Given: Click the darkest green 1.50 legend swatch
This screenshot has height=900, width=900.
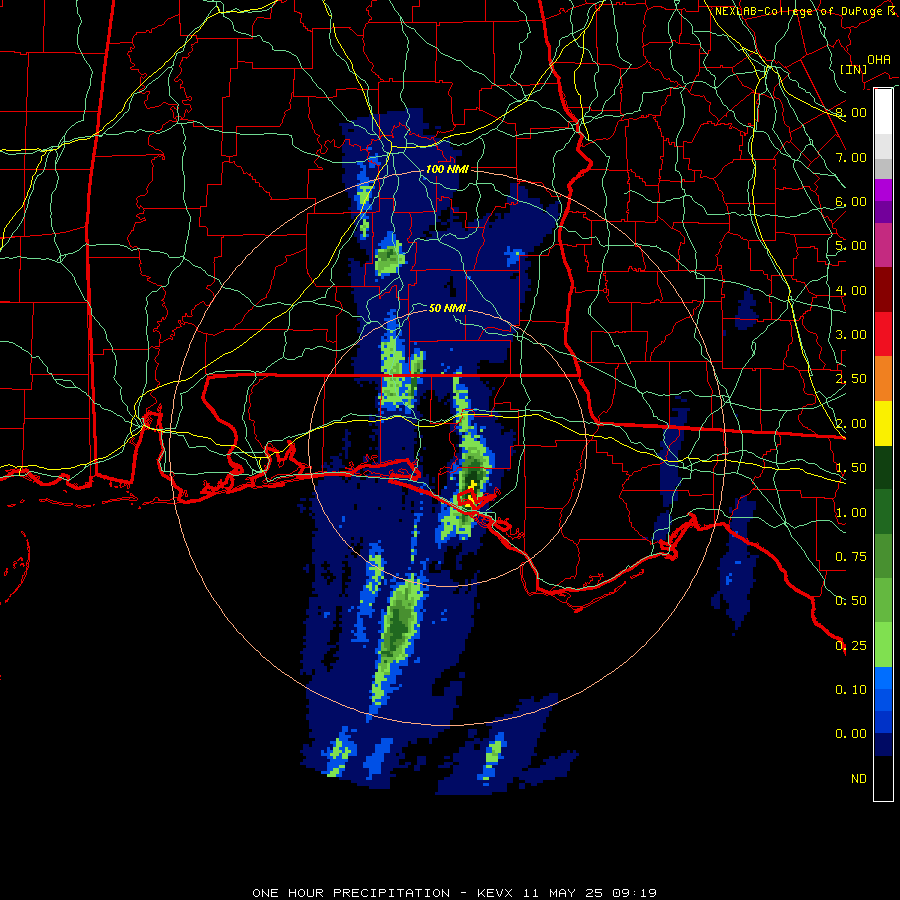Looking at the screenshot, I should (x=883, y=468).
